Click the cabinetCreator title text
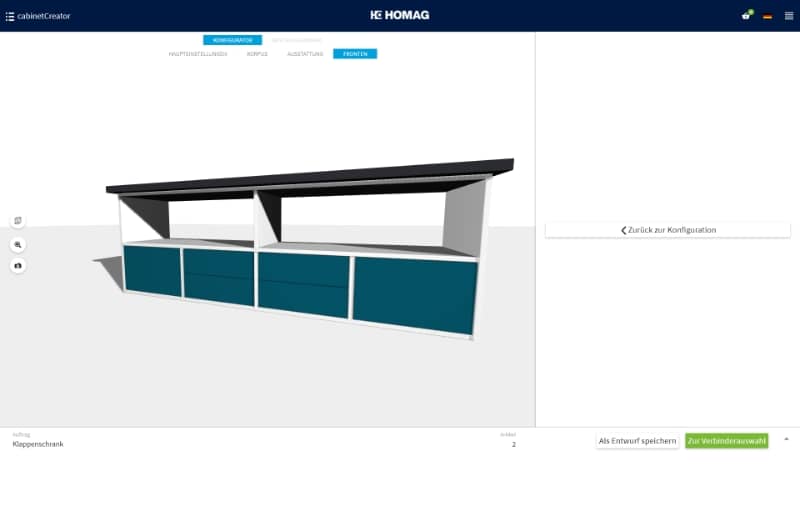Image resolution: width=800 pixels, height=520 pixels. coord(44,16)
